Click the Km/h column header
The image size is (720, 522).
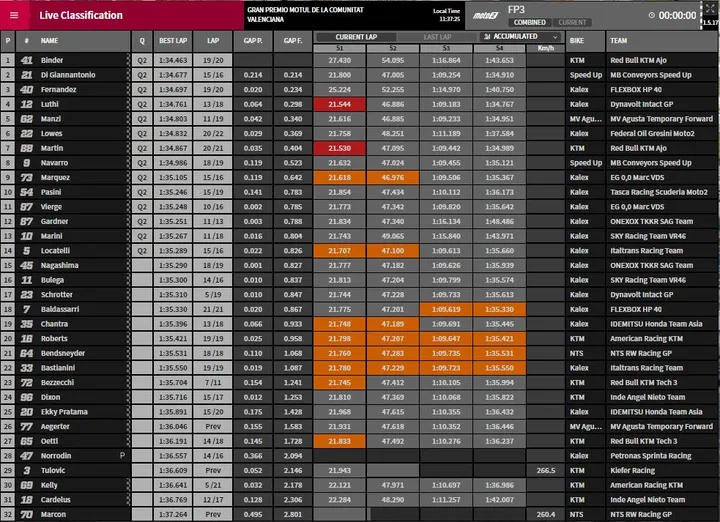tap(546, 48)
